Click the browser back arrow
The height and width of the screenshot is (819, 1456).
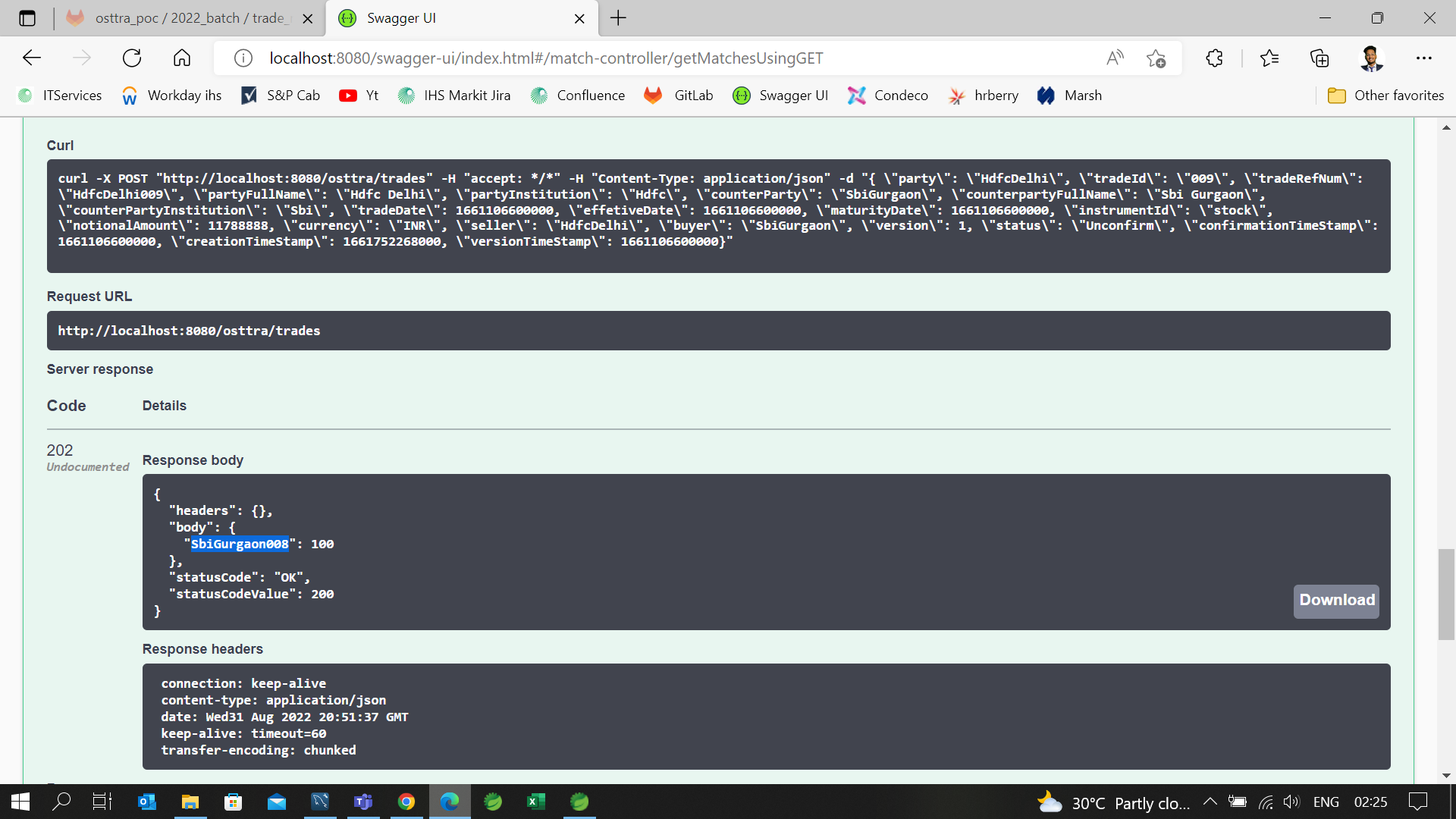[32, 58]
